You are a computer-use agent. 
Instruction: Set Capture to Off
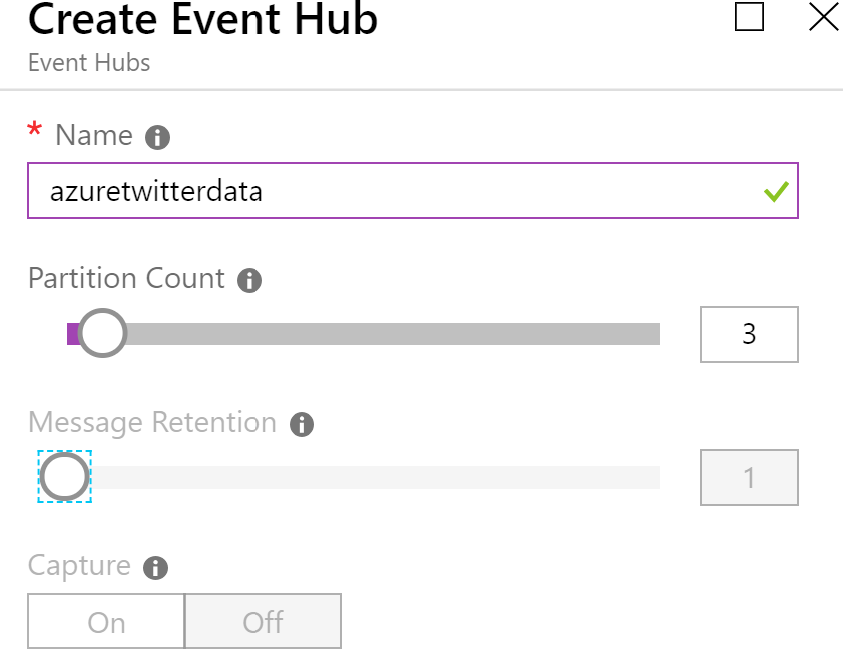point(263,622)
